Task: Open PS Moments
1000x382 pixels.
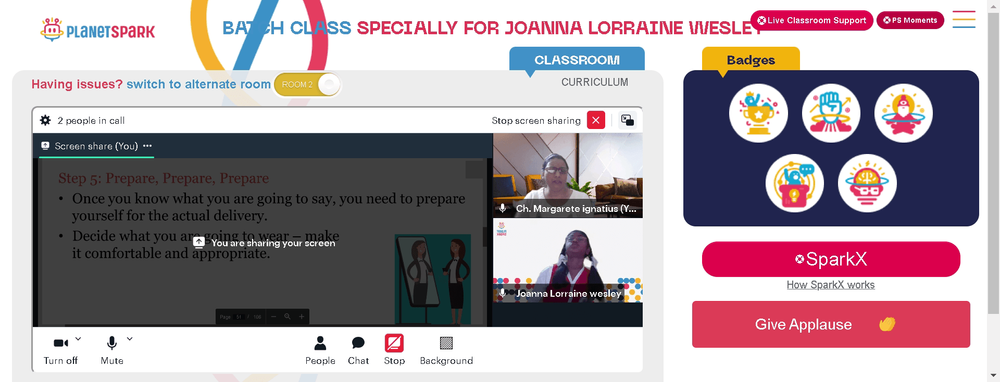Action: pyautogui.click(x=910, y=20)
